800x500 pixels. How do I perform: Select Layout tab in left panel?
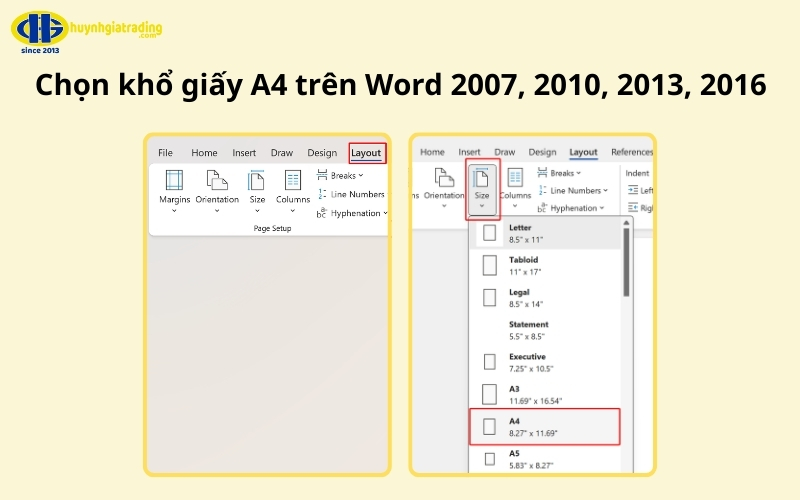pyautogui.click(x=366, y=153)
